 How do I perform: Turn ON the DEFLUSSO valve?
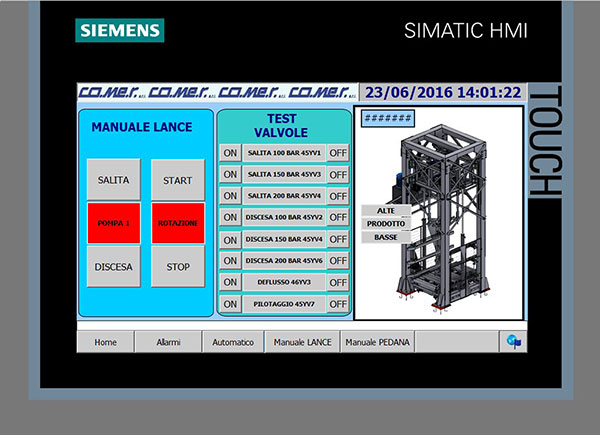[229, 283]
